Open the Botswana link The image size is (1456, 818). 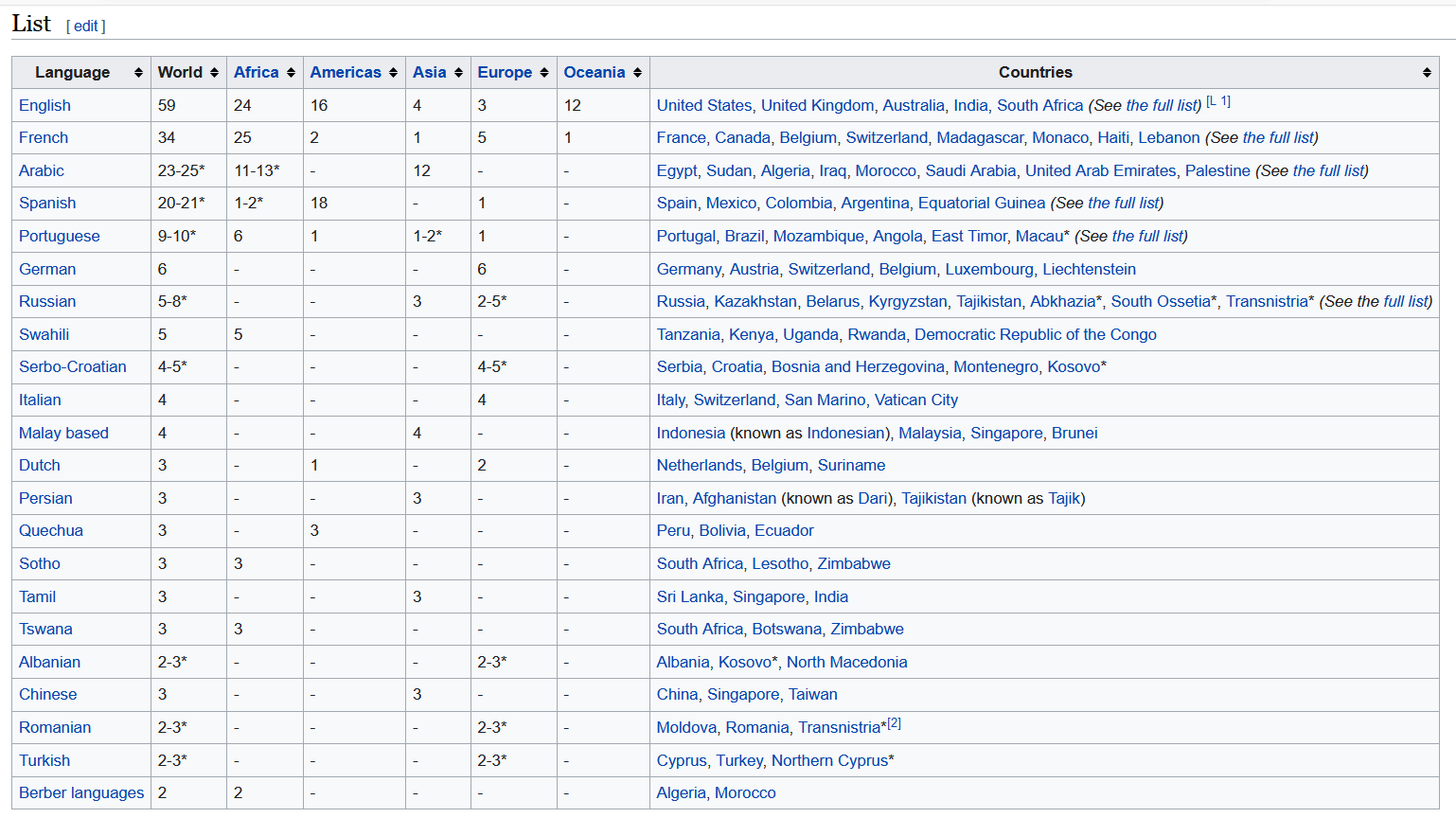[787, 629]
